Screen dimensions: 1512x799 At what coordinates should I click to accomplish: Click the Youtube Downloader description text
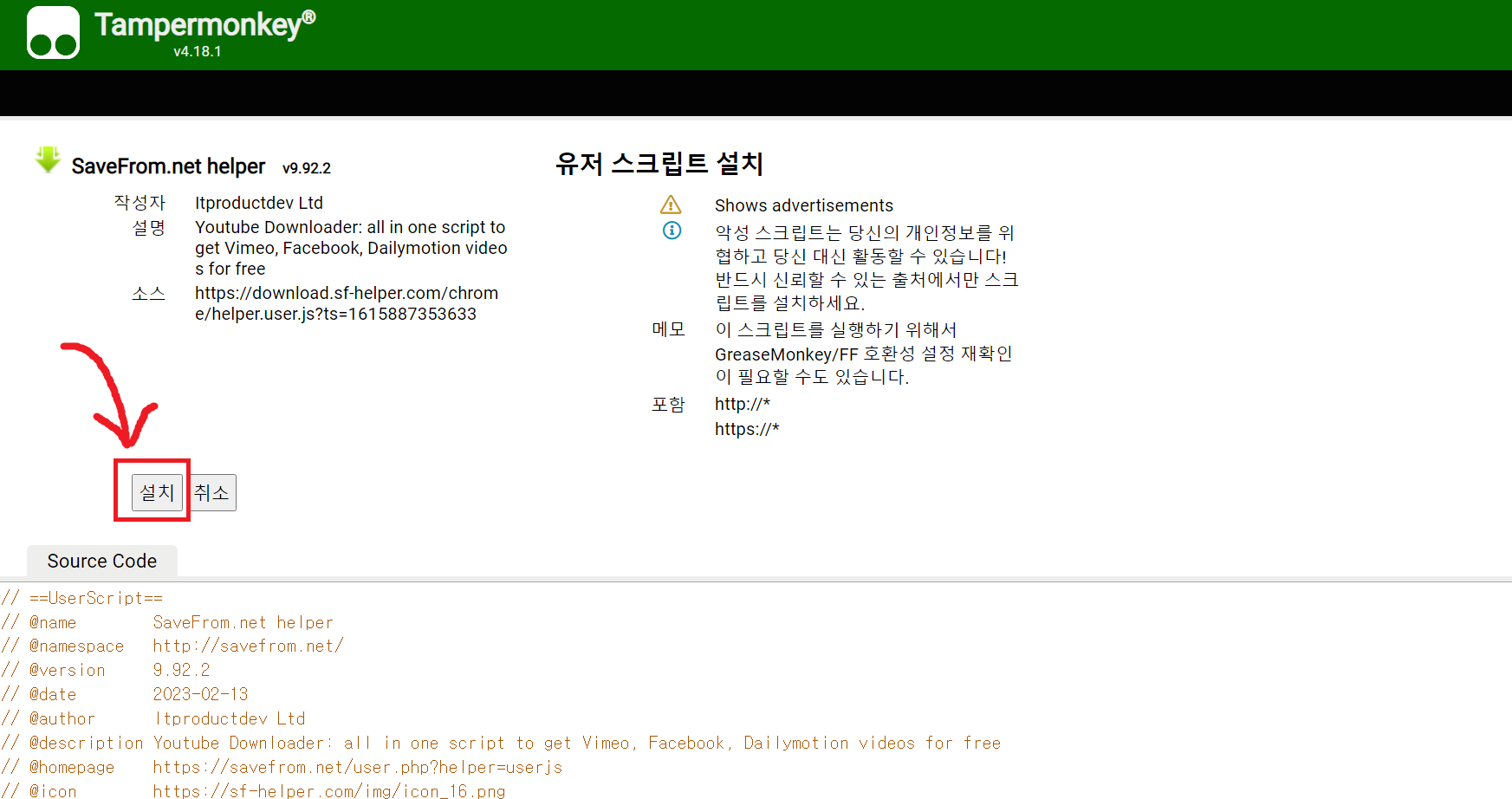click(x=351, y=248)
